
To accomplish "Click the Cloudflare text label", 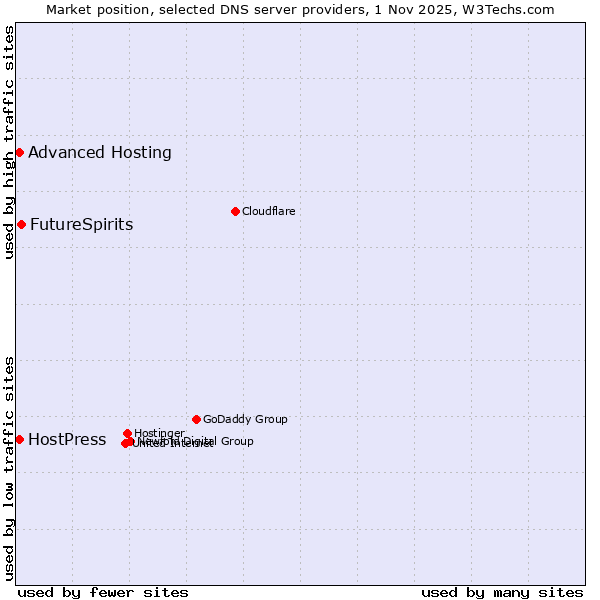I will [x=268, y=212].
